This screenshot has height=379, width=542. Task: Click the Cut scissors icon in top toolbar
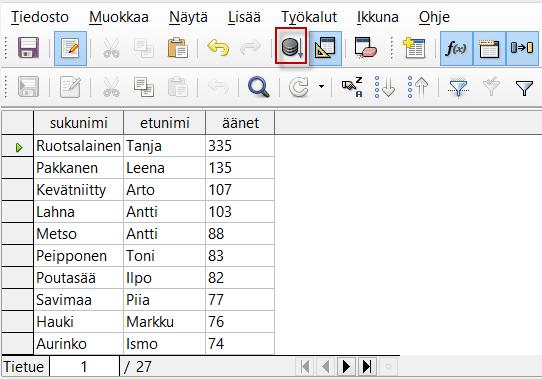pyautogui.click(x=111, y=48)
